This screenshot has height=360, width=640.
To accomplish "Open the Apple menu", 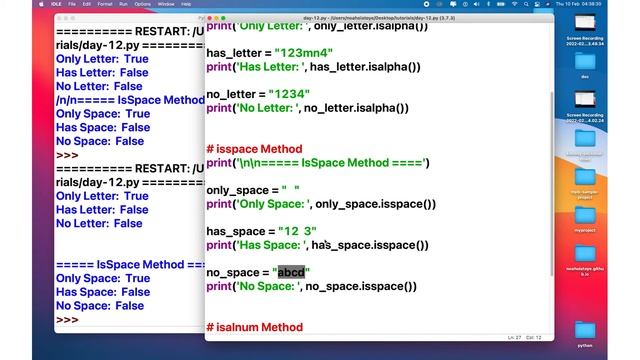I will click(41, 4).
